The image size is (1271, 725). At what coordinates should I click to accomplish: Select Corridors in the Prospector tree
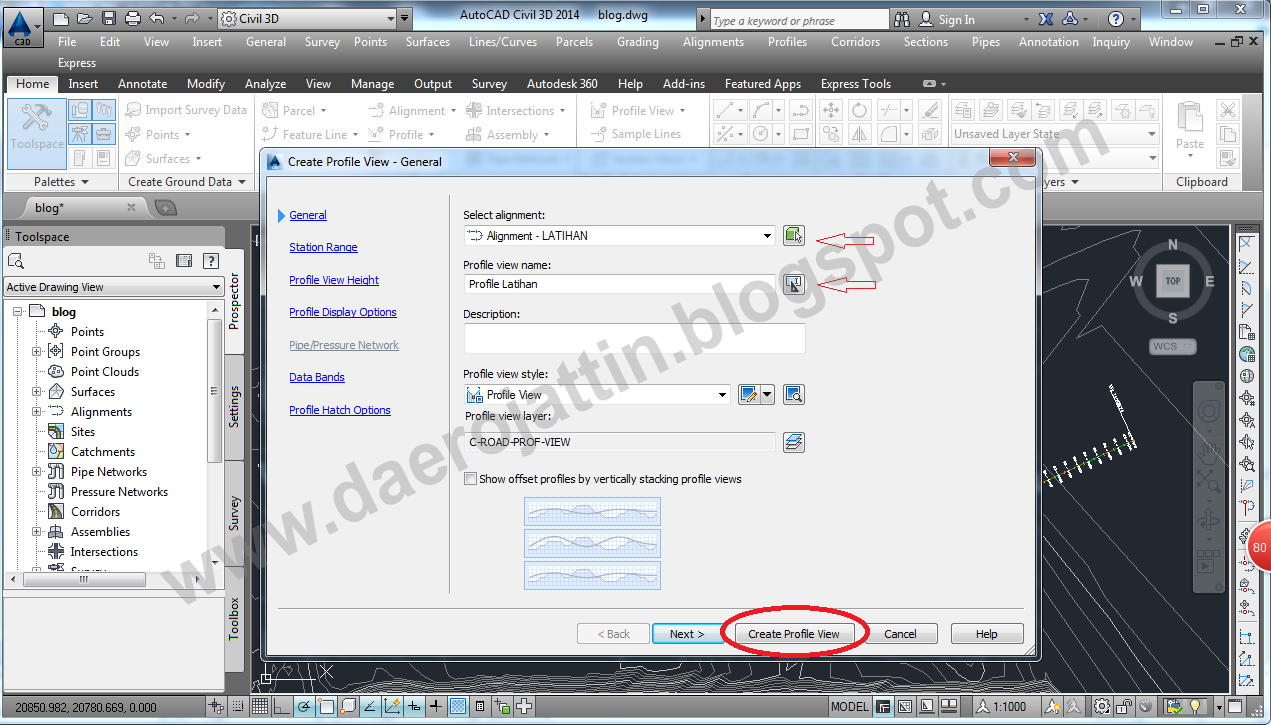(95, 512)
